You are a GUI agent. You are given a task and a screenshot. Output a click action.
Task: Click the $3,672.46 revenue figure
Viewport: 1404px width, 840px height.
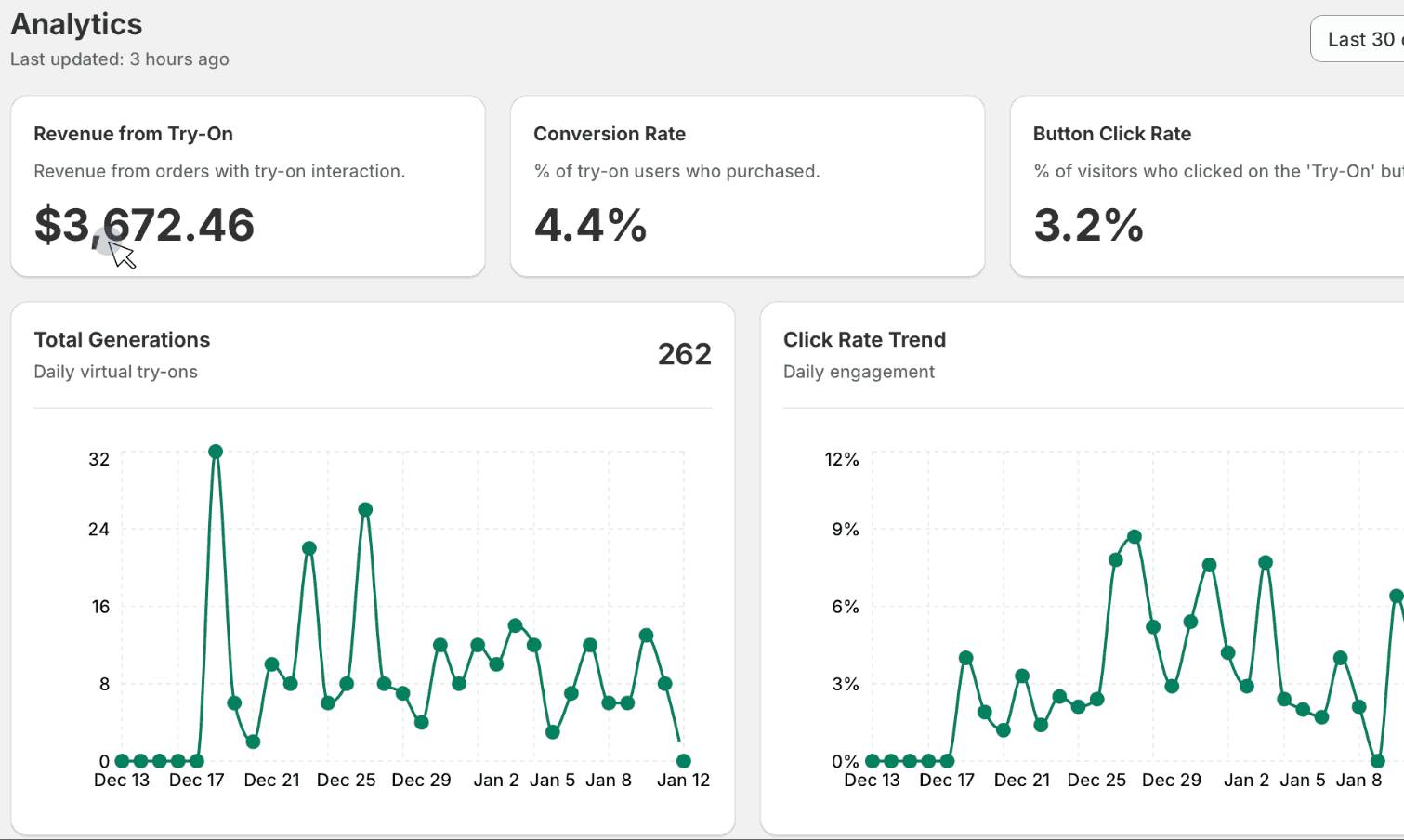tap(144, 226)
